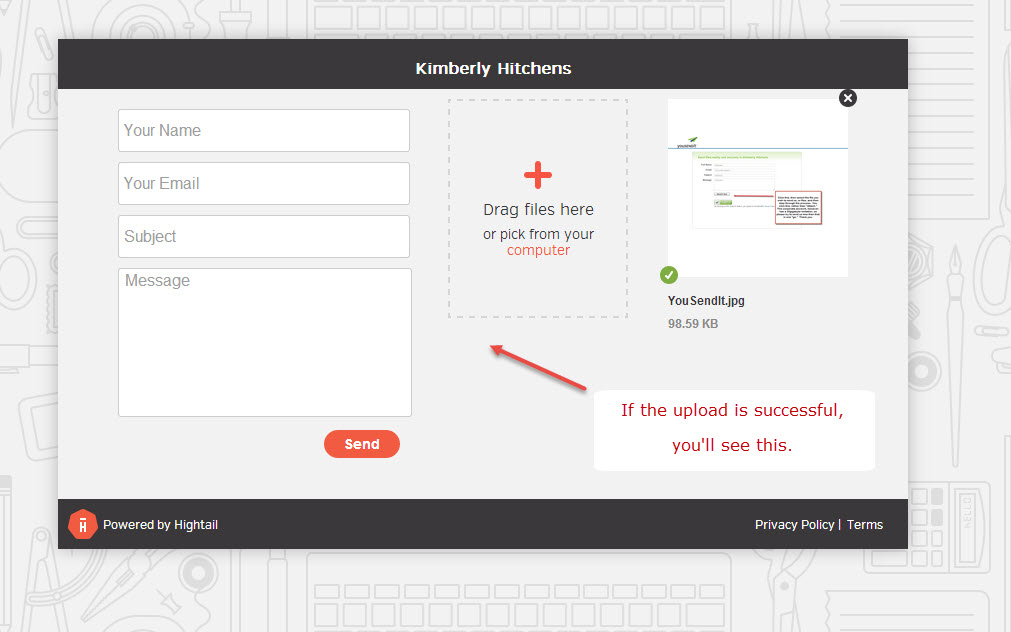Focus the Your Name field

tap(264, 131)
